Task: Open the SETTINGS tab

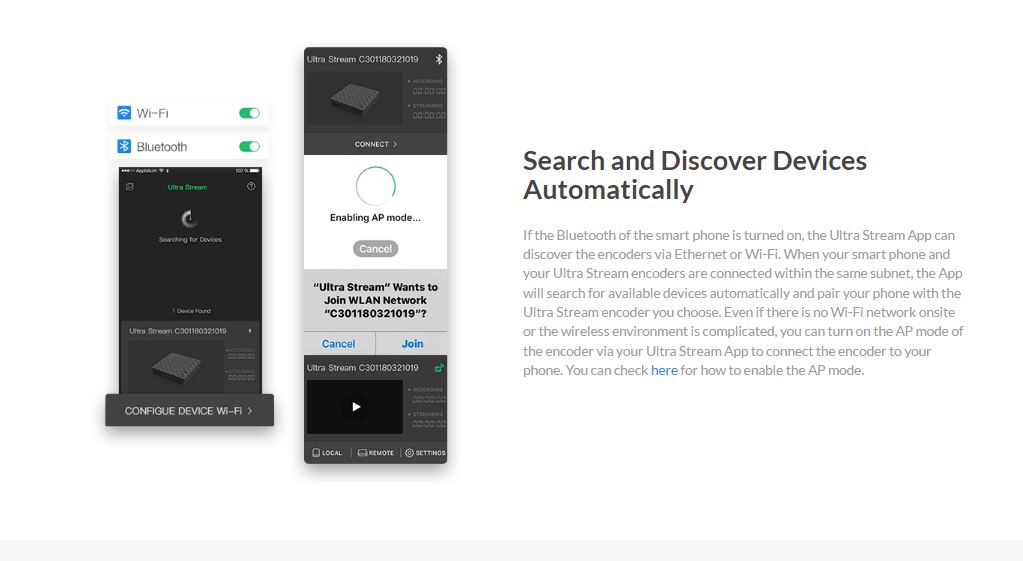Action: pos(425,453)
